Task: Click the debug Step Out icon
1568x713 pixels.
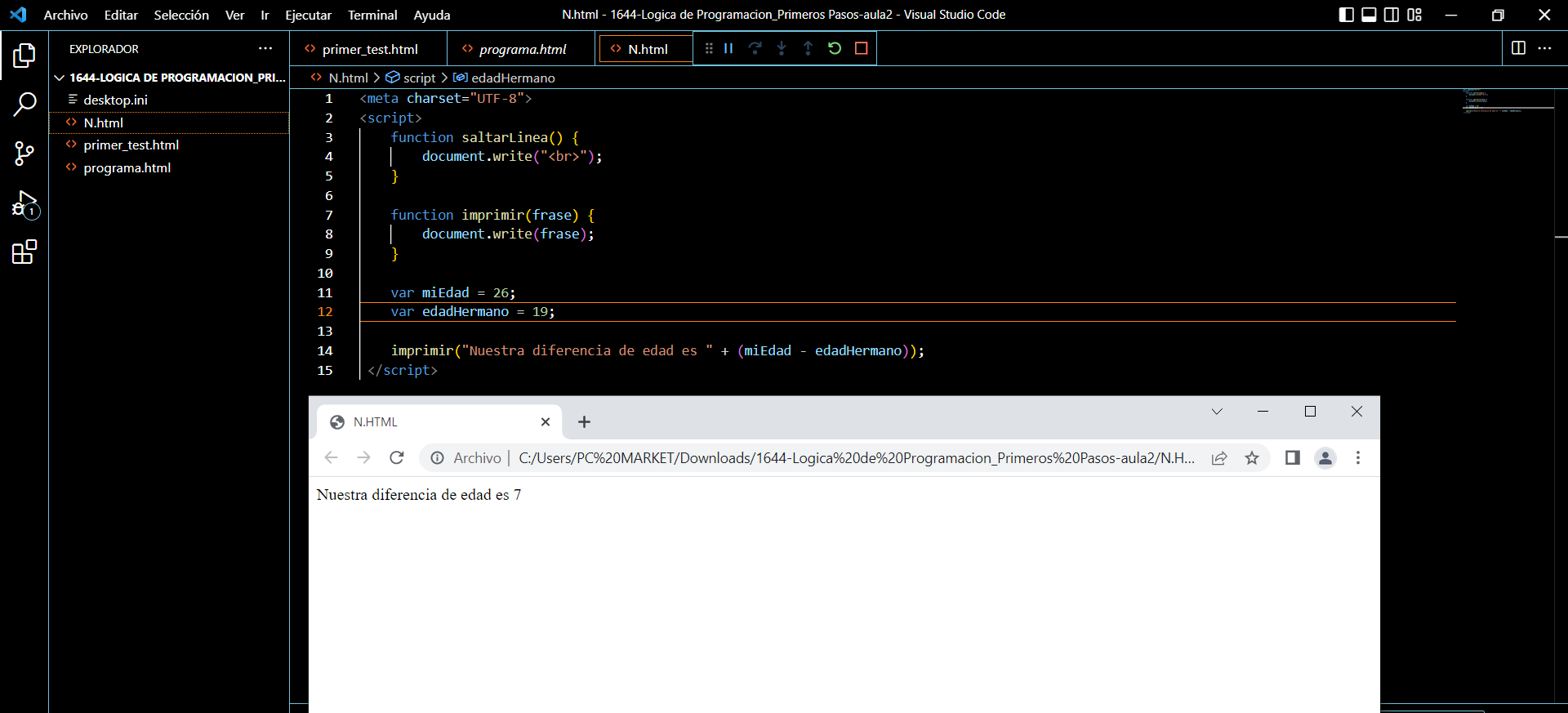Action: coord(808,48)
